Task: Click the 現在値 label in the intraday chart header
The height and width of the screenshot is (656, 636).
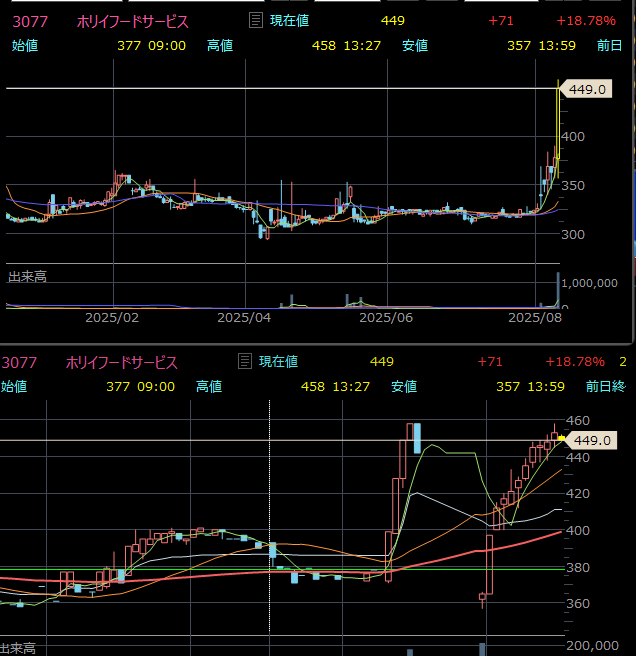Action: point(279,361)
